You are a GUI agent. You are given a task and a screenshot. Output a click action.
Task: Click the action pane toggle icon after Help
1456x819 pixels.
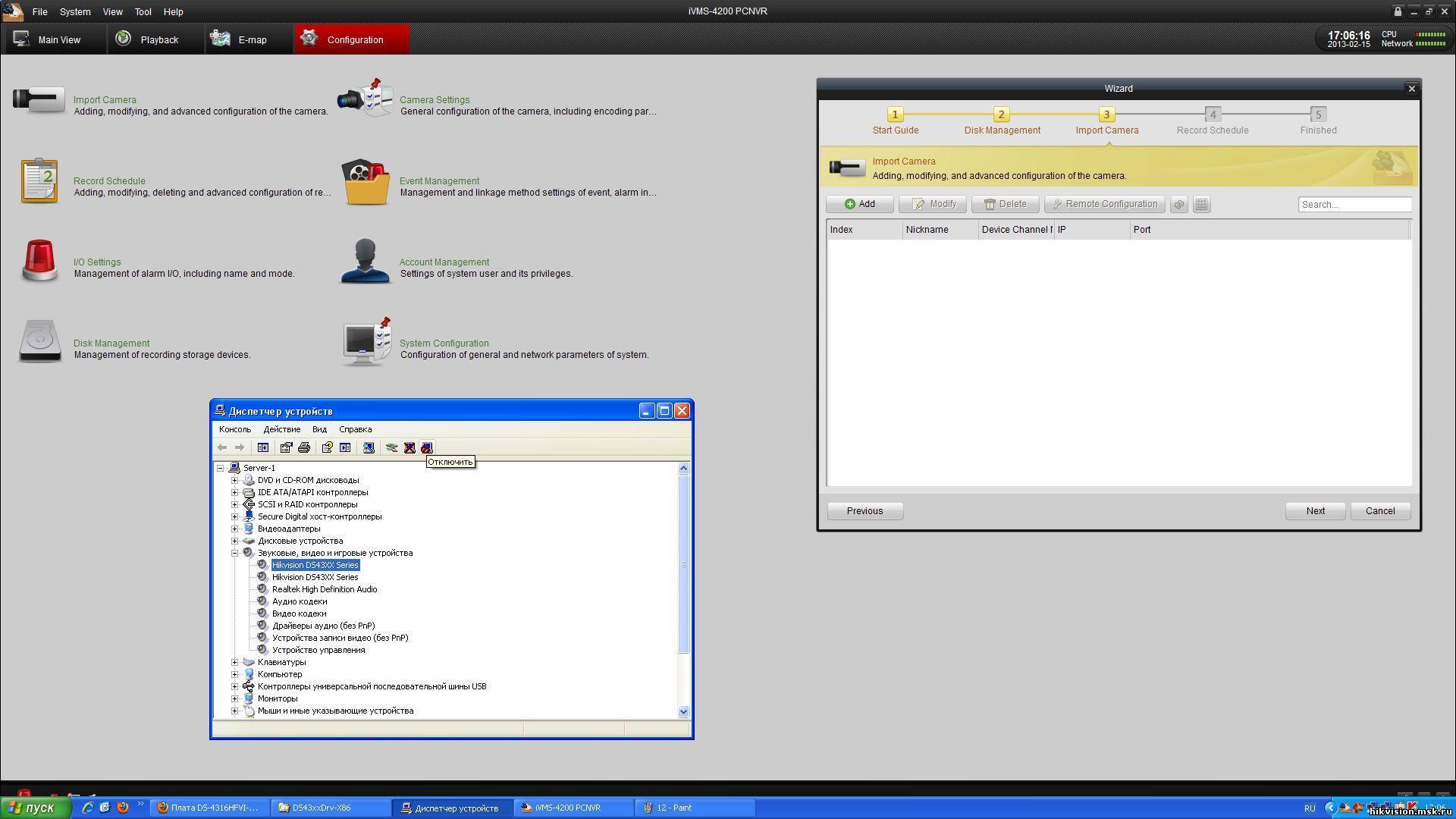345,447
